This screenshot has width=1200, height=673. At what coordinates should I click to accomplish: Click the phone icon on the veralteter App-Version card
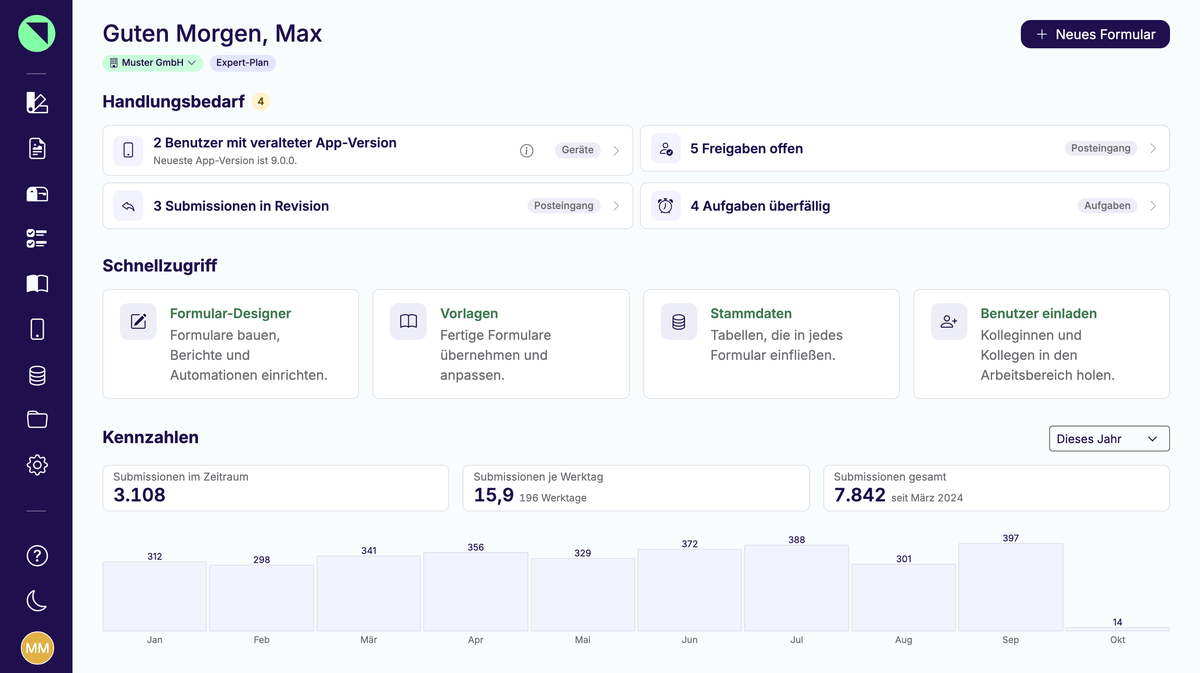(128, 150)
